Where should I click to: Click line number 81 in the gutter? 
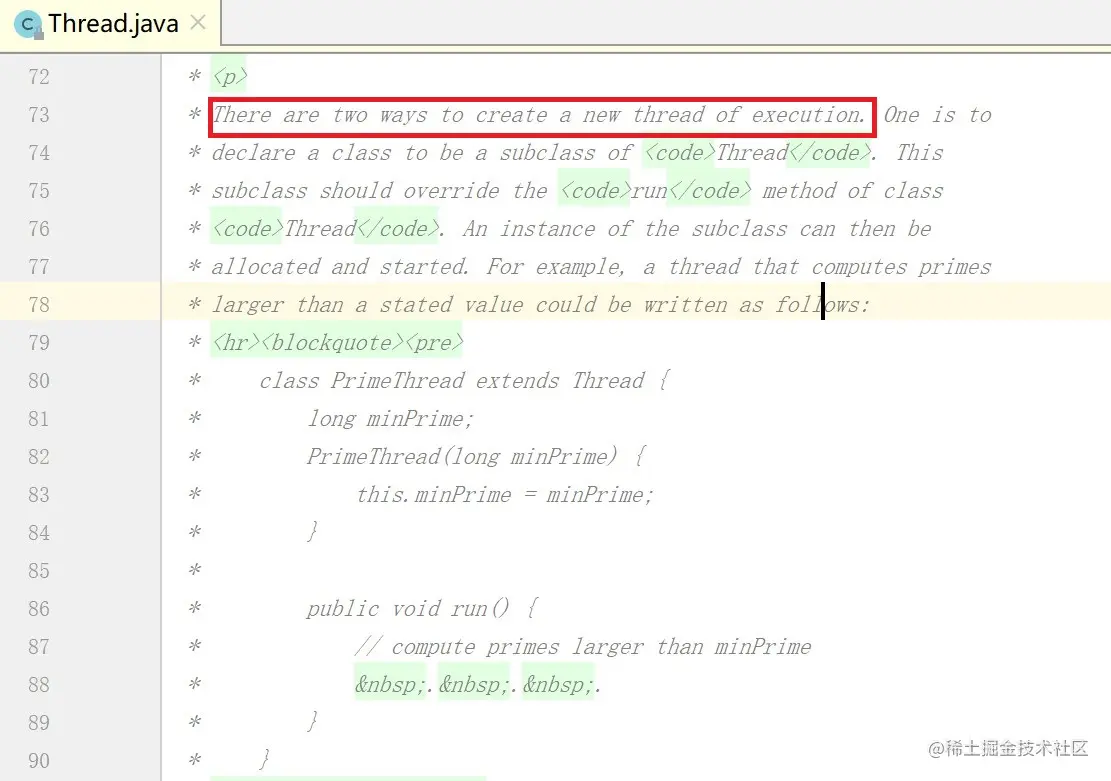pyautogui.click(x=39, y=419)
